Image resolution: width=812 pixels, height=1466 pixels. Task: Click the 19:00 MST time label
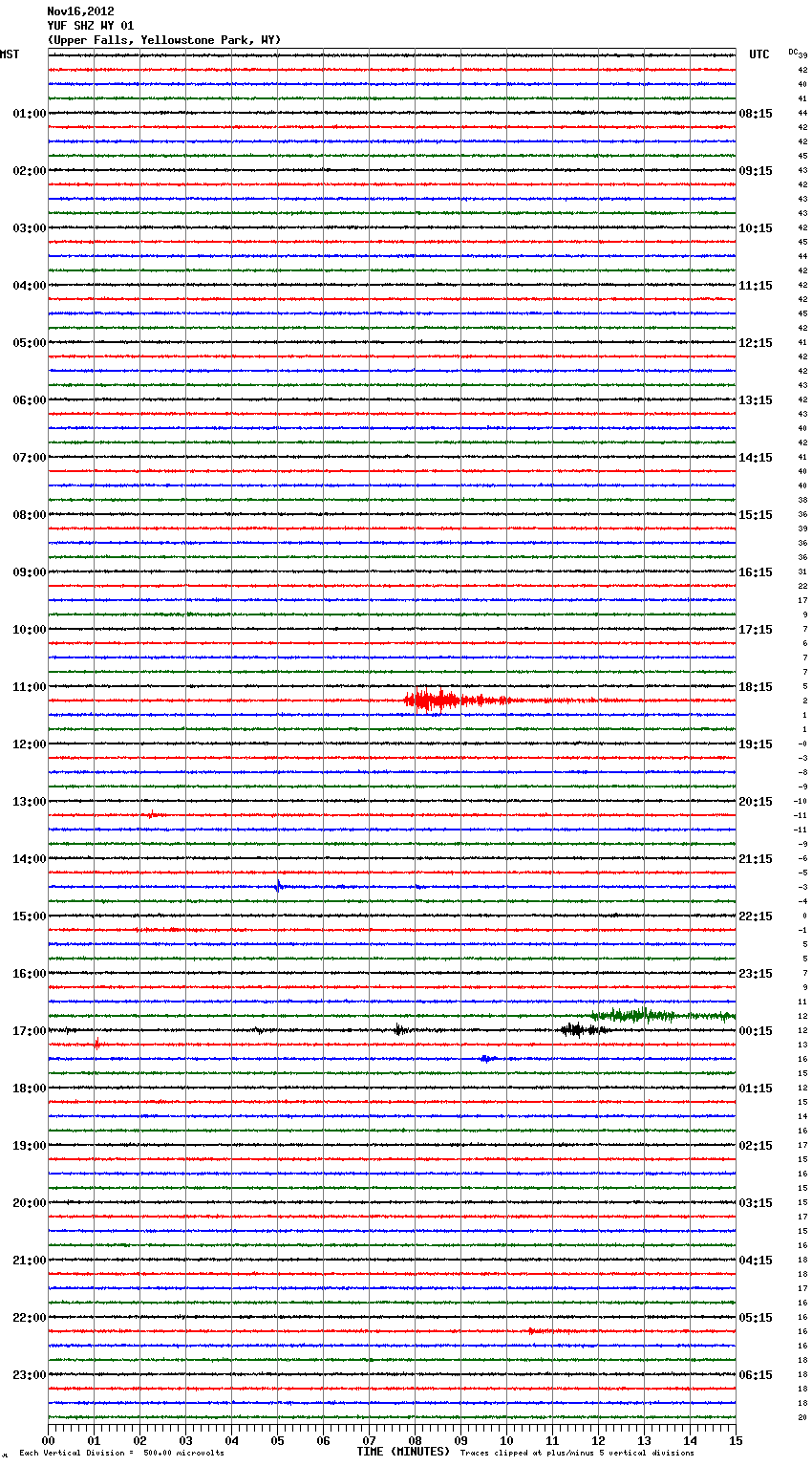tap(30, 1146)
